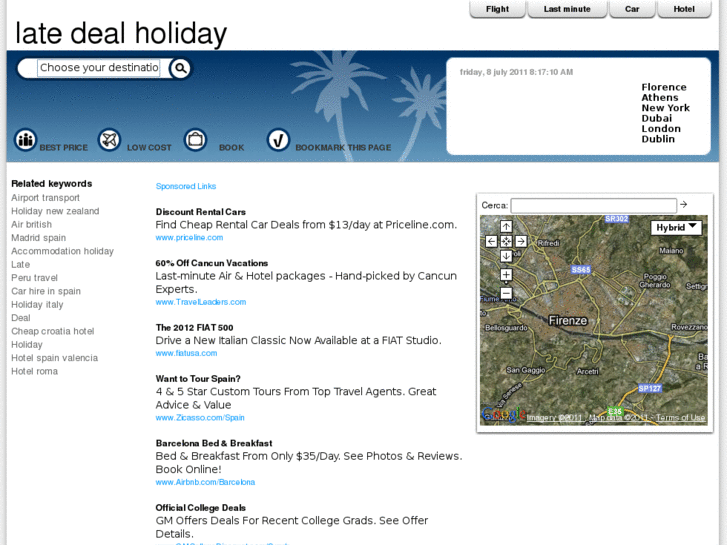Viewport: 727px width, 545px height.
Task: Open Hotel roma keyword
Action: pyautogui.click(x=35, y=372)
